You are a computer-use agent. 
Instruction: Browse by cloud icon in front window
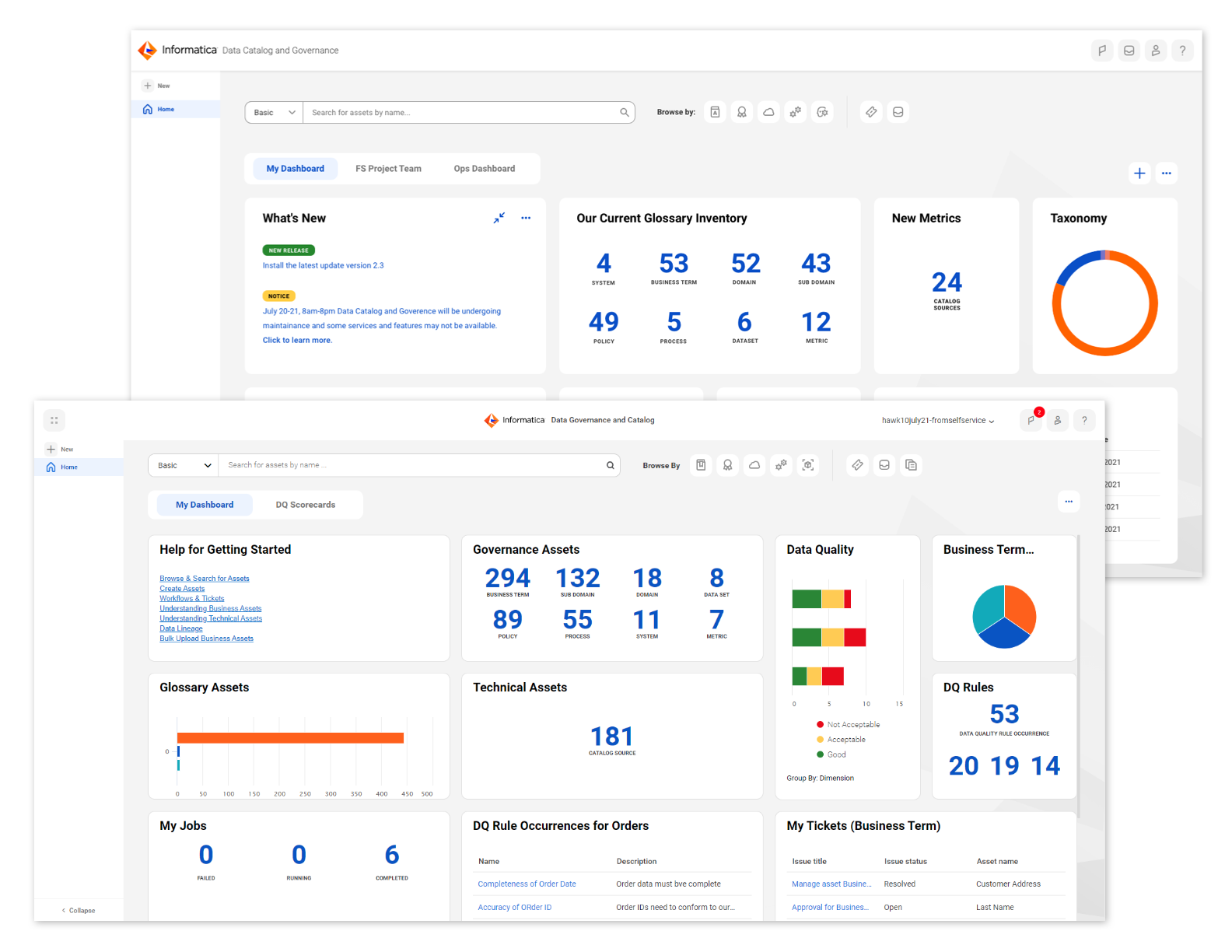click(x=754, y=465)
